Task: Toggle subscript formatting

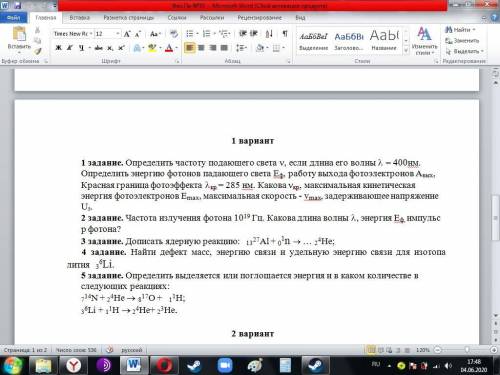Action: [x=110, y=48]
